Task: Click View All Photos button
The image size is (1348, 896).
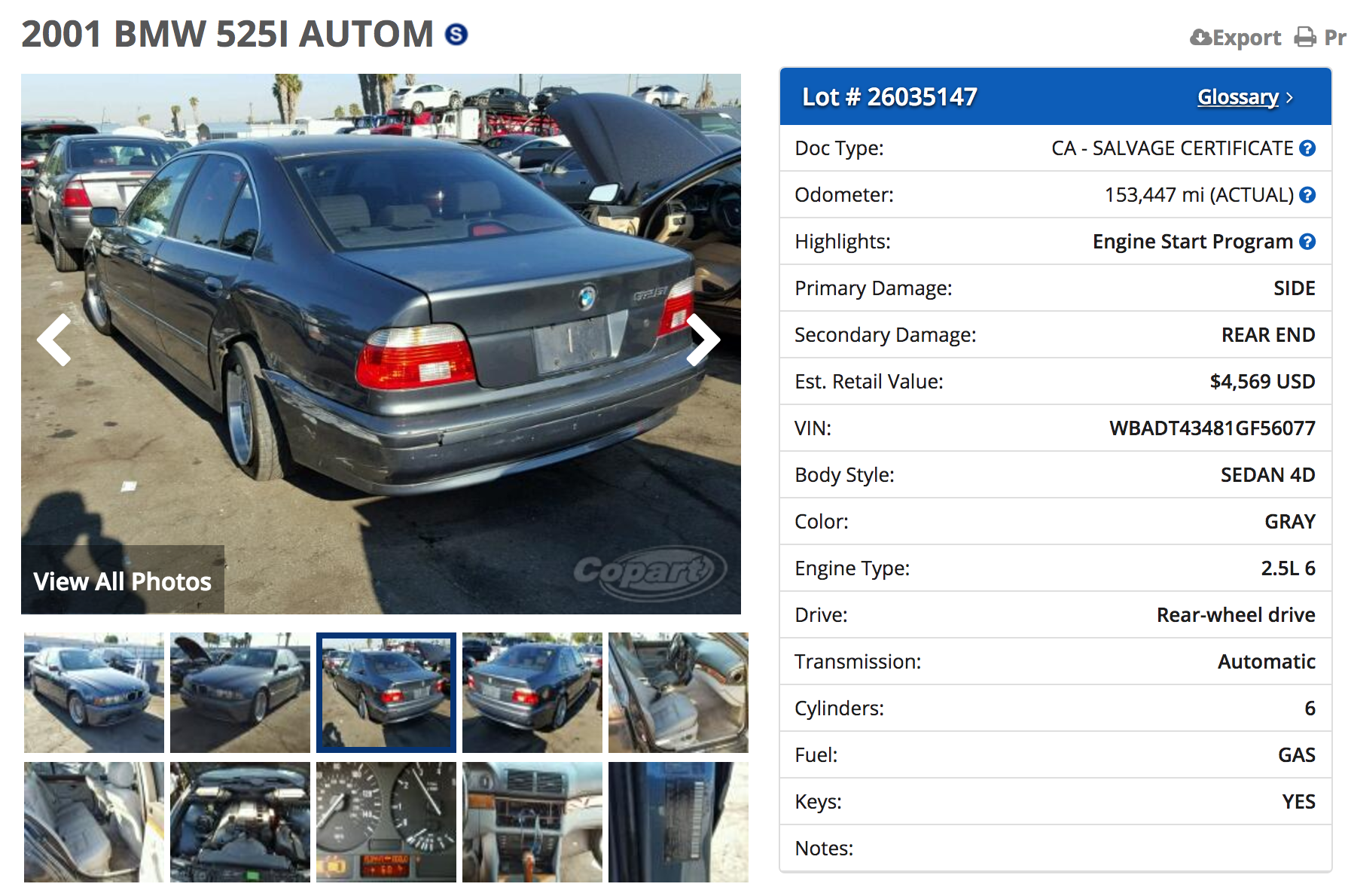Action: pyautogui.click(x=123, y=581)
